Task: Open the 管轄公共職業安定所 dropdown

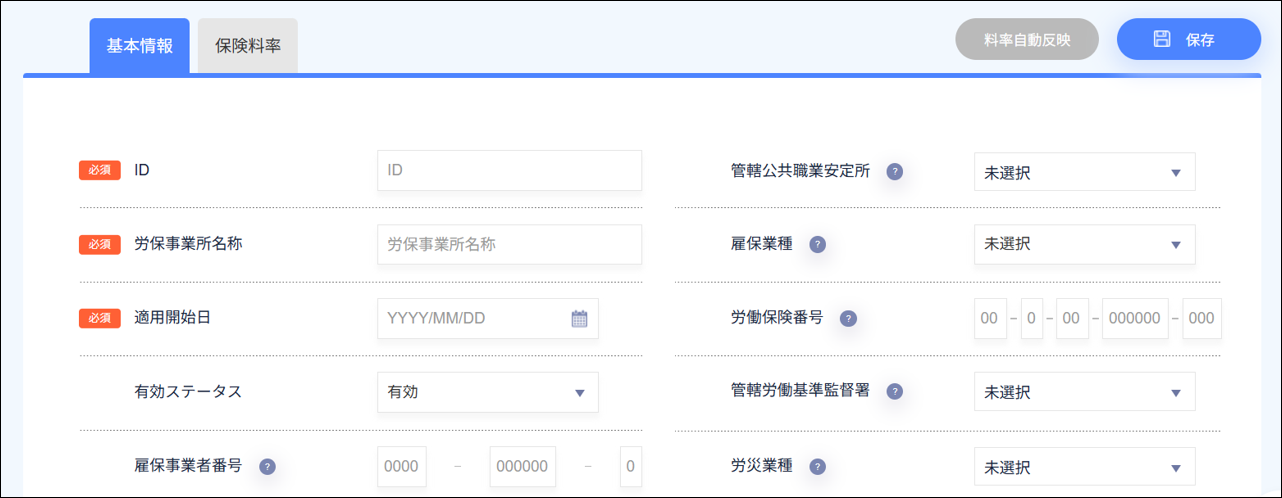Action: click(x=1085, y=172)
